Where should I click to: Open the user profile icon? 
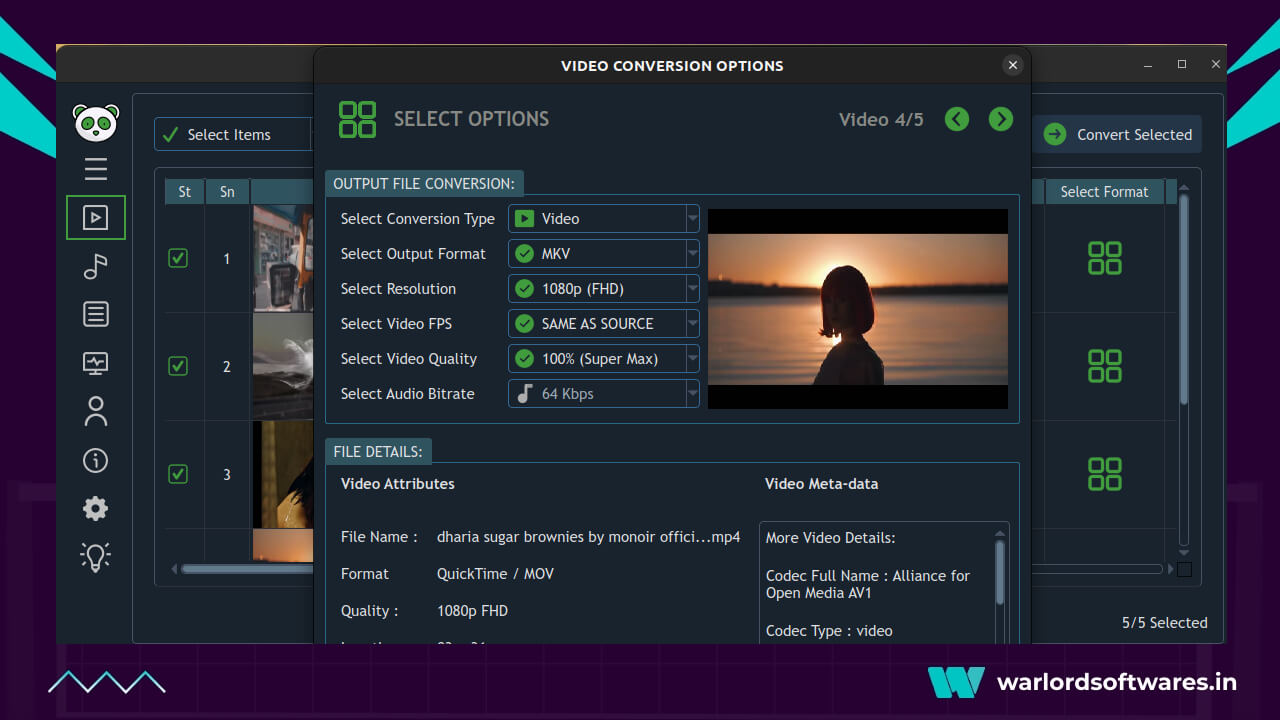coord(95,411)
